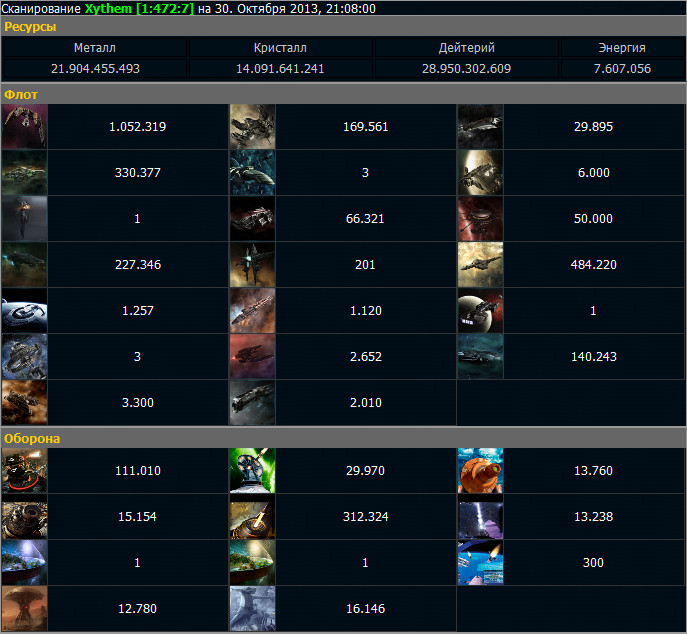Click the Металл column header

(x=95, y=48)
